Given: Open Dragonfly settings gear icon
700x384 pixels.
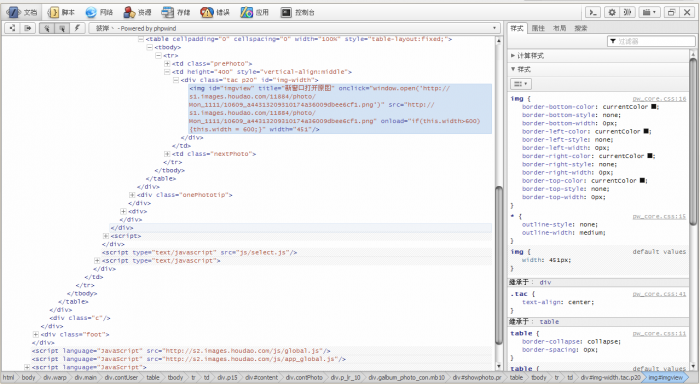Looking at the screenshot, I should pos(612,13).
